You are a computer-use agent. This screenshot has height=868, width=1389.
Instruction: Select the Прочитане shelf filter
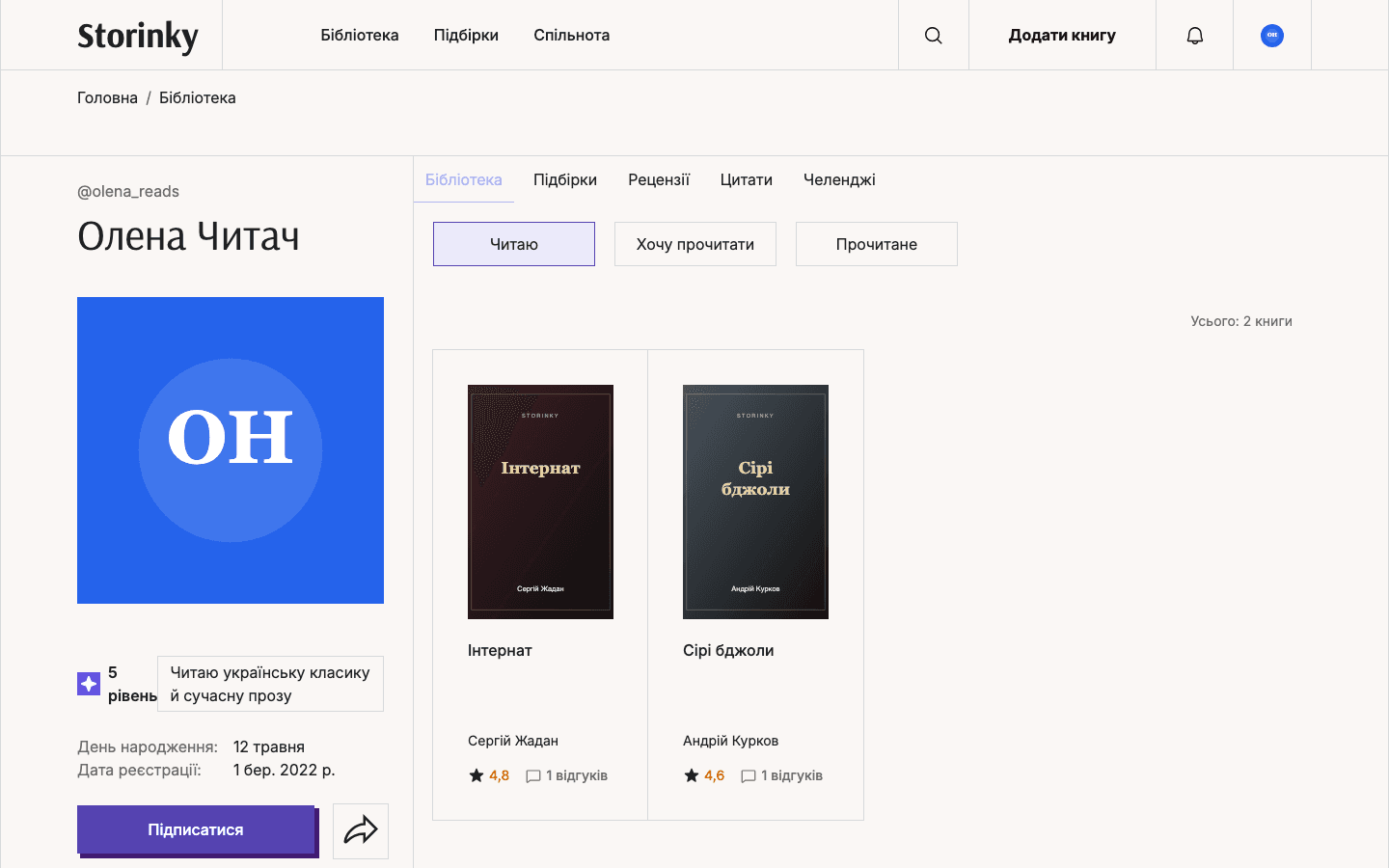point(877,244)
